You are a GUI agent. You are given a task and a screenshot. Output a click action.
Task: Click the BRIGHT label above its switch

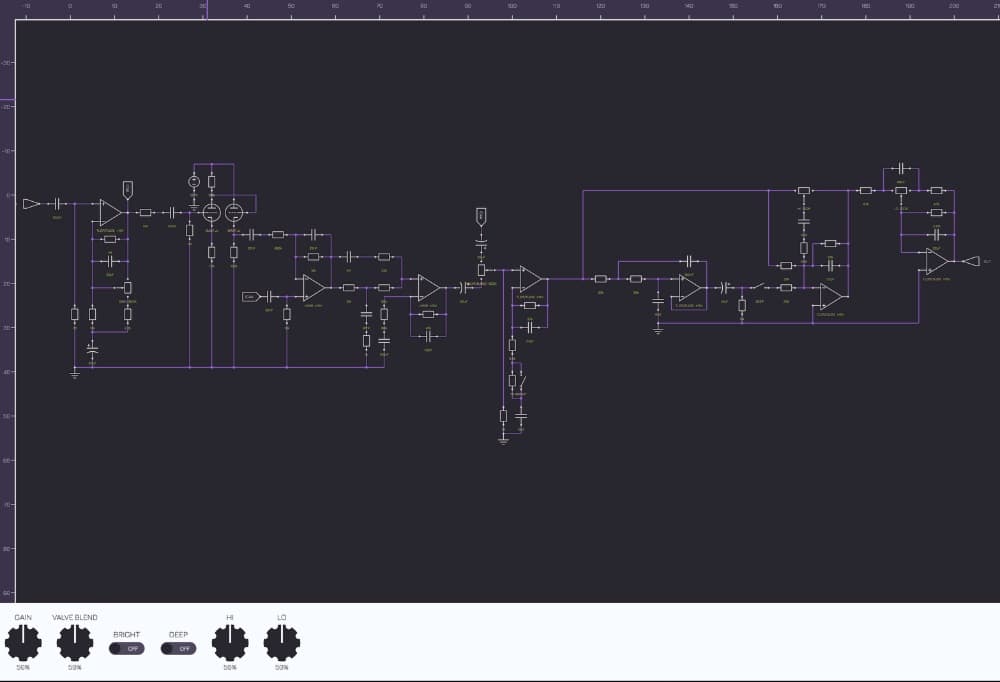pyautogui.click(x=126, y=635)
